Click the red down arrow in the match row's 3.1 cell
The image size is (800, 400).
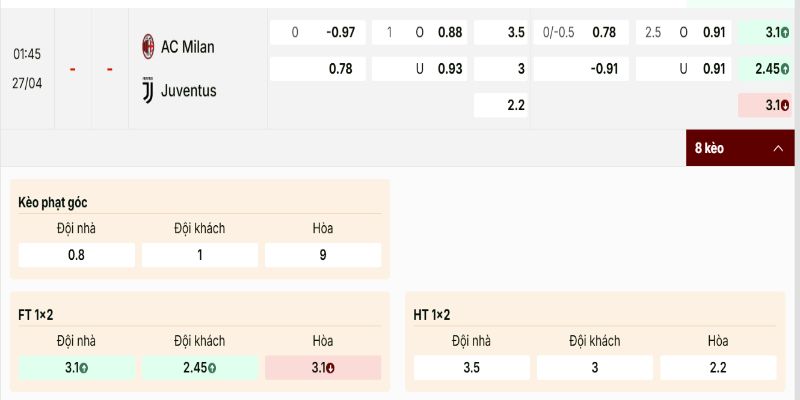(787, 105)
